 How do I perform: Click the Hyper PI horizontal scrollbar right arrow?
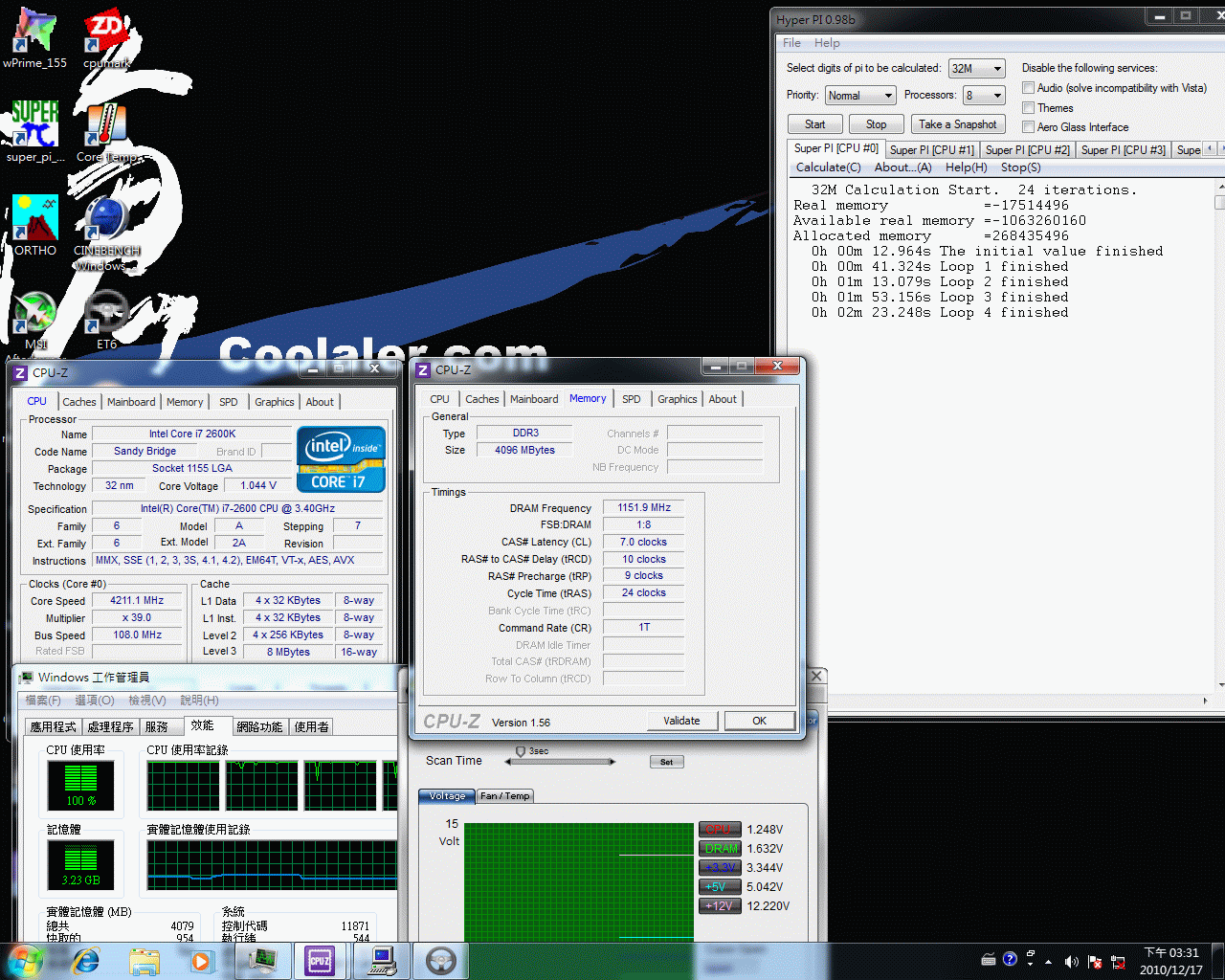[1205, 701]
